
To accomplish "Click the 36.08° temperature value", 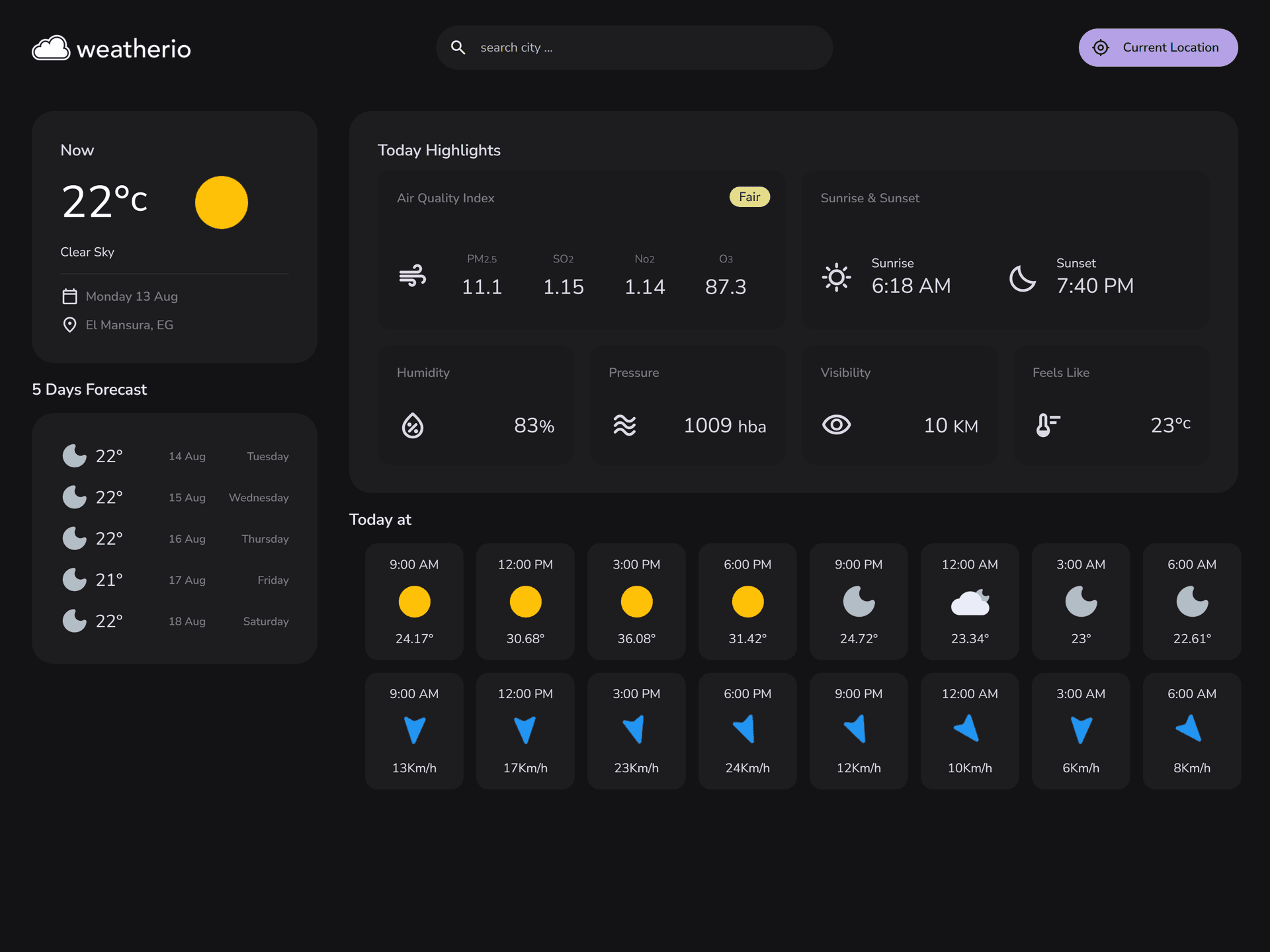I will tap(636, 639).
